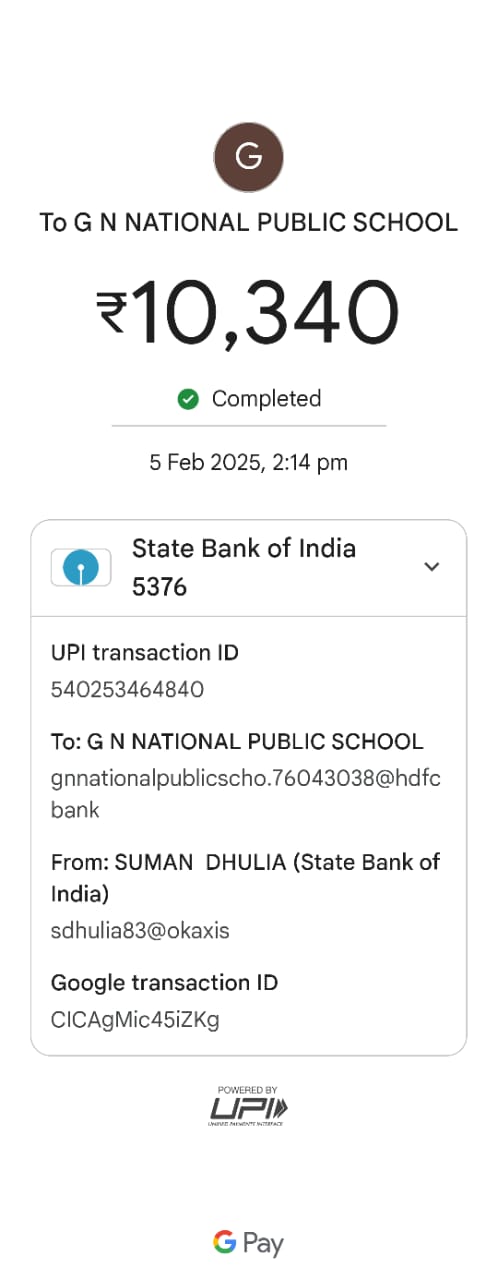This screenshot has width=498, height=1280.
Task: Tap the brown G recipient avatar
Action: 249,157
